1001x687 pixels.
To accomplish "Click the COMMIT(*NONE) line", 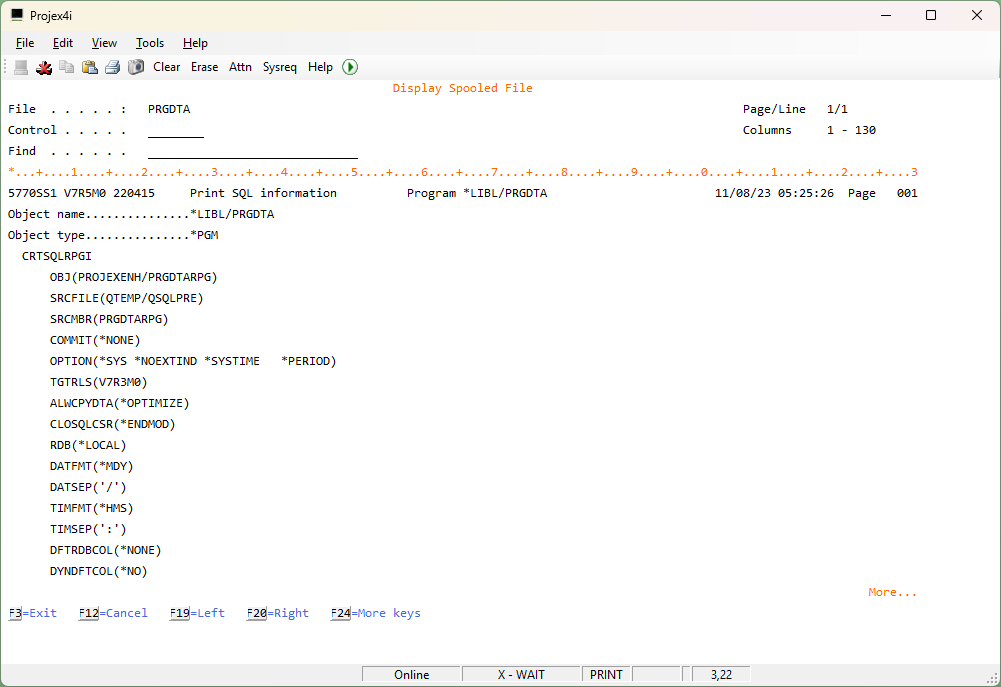I will [x=95, y=340].
